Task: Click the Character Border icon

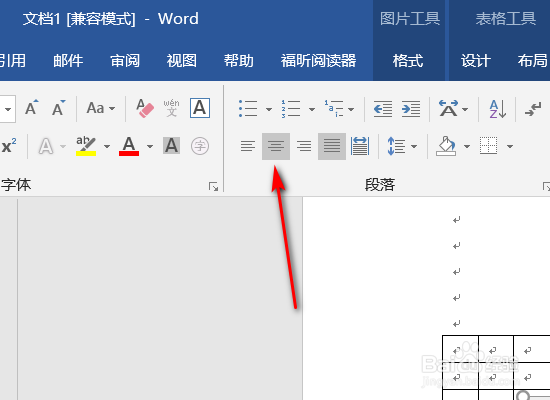Action: coord(200,108)
